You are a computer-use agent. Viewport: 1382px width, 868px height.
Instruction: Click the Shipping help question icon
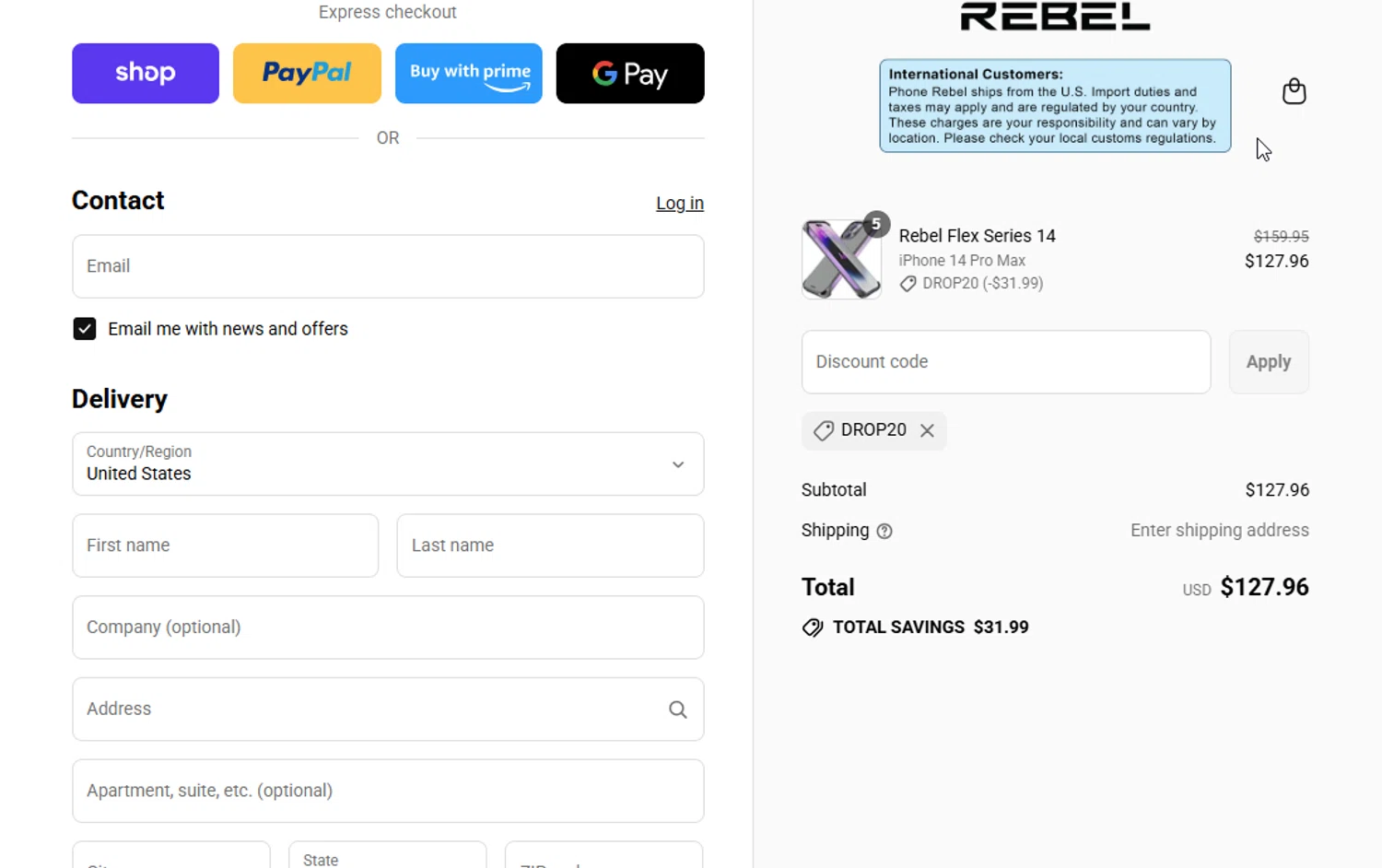pyautogui.click(x=884, y=531)
